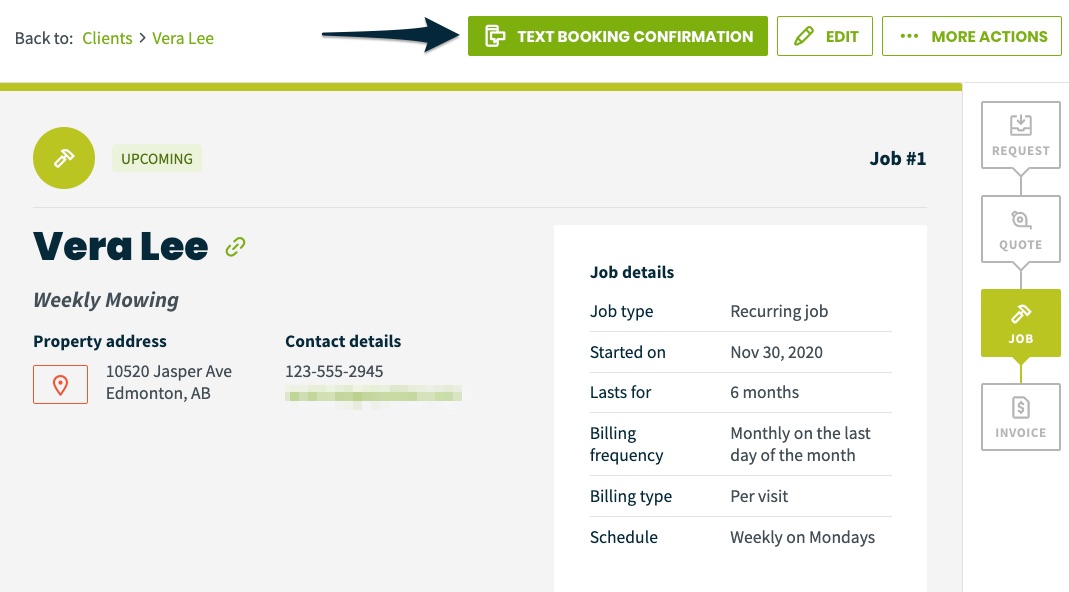1069x592 pixels.
Task: Click the pencil Edit button
Action: click(824, 36)
